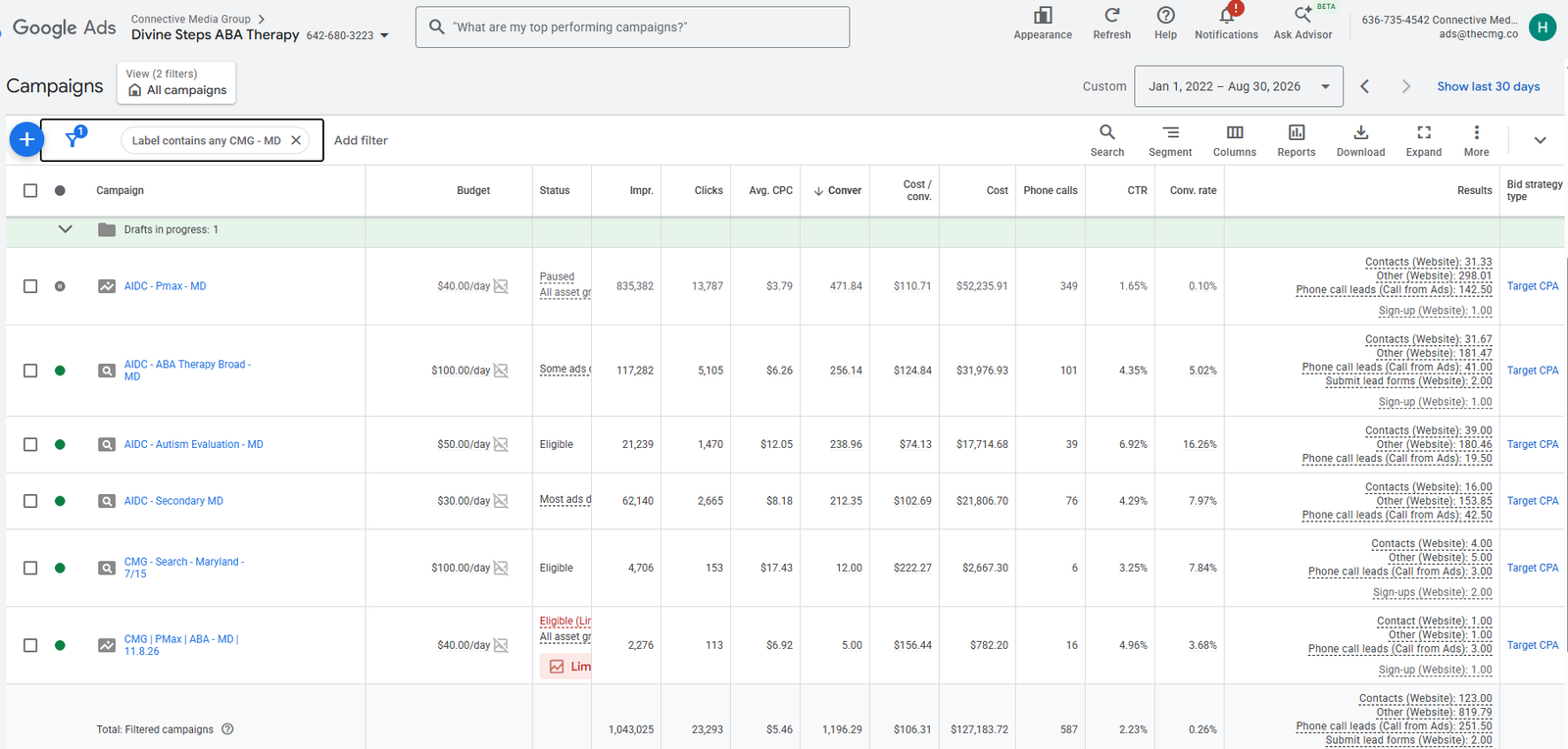Screen dimensions: 1568x749
Task: Check the AIDC - ABA Therapy Broad row checkbox
Action: point(30,371)
